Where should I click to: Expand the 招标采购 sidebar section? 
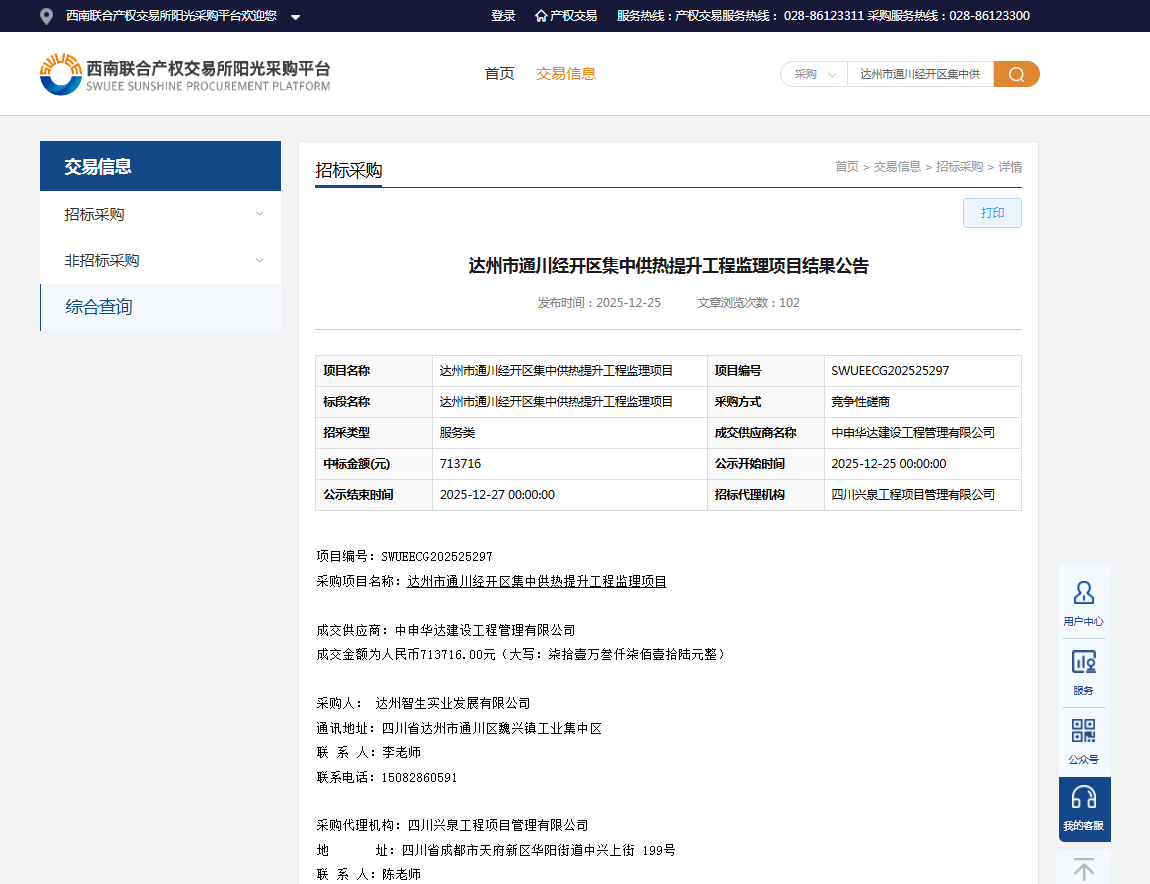click(x=160, y=214)
